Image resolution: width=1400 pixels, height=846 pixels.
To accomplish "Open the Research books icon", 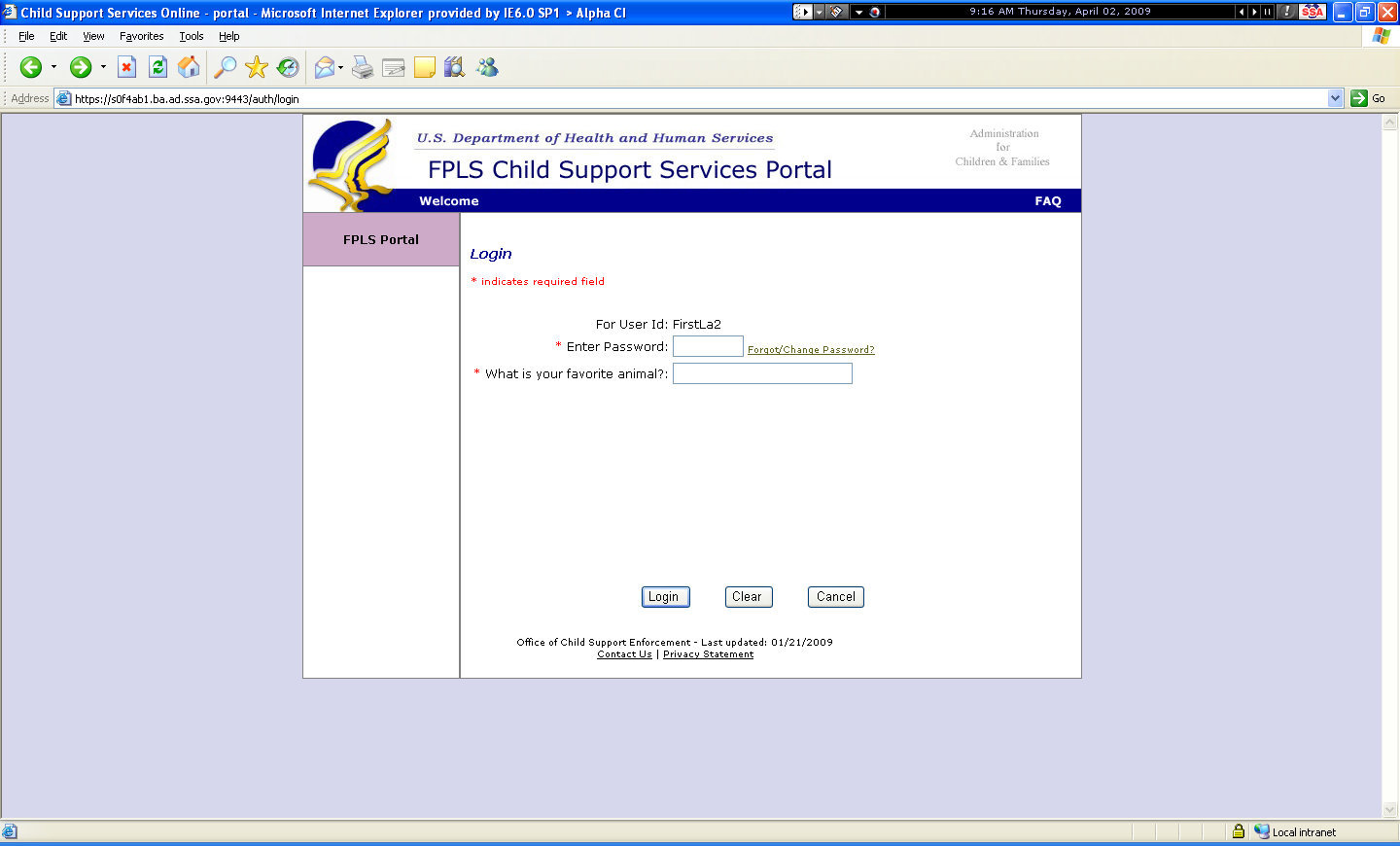I will 454,67.
